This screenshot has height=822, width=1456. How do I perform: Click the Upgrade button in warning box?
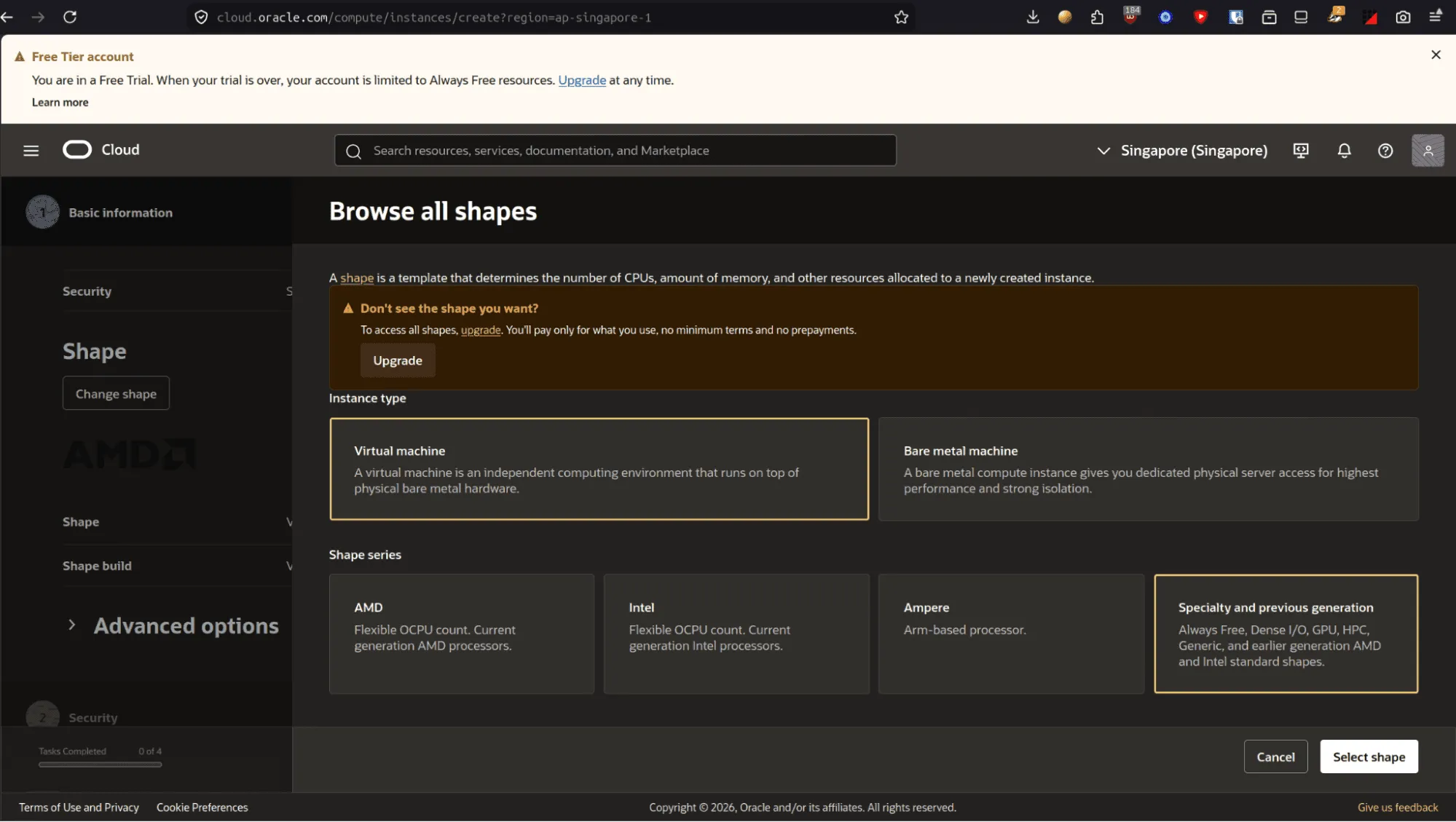tap(398, 360)
